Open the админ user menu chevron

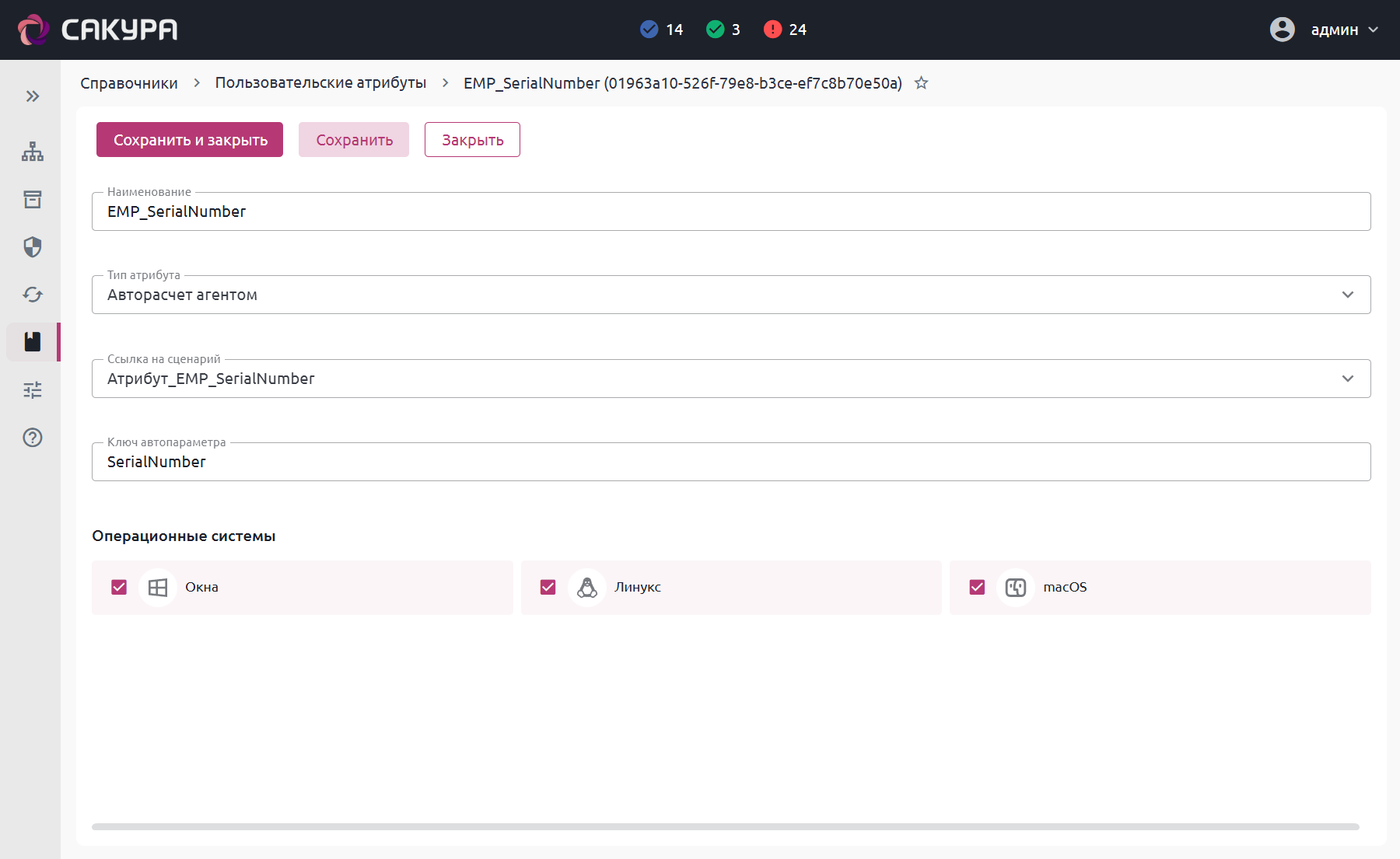1374,30
